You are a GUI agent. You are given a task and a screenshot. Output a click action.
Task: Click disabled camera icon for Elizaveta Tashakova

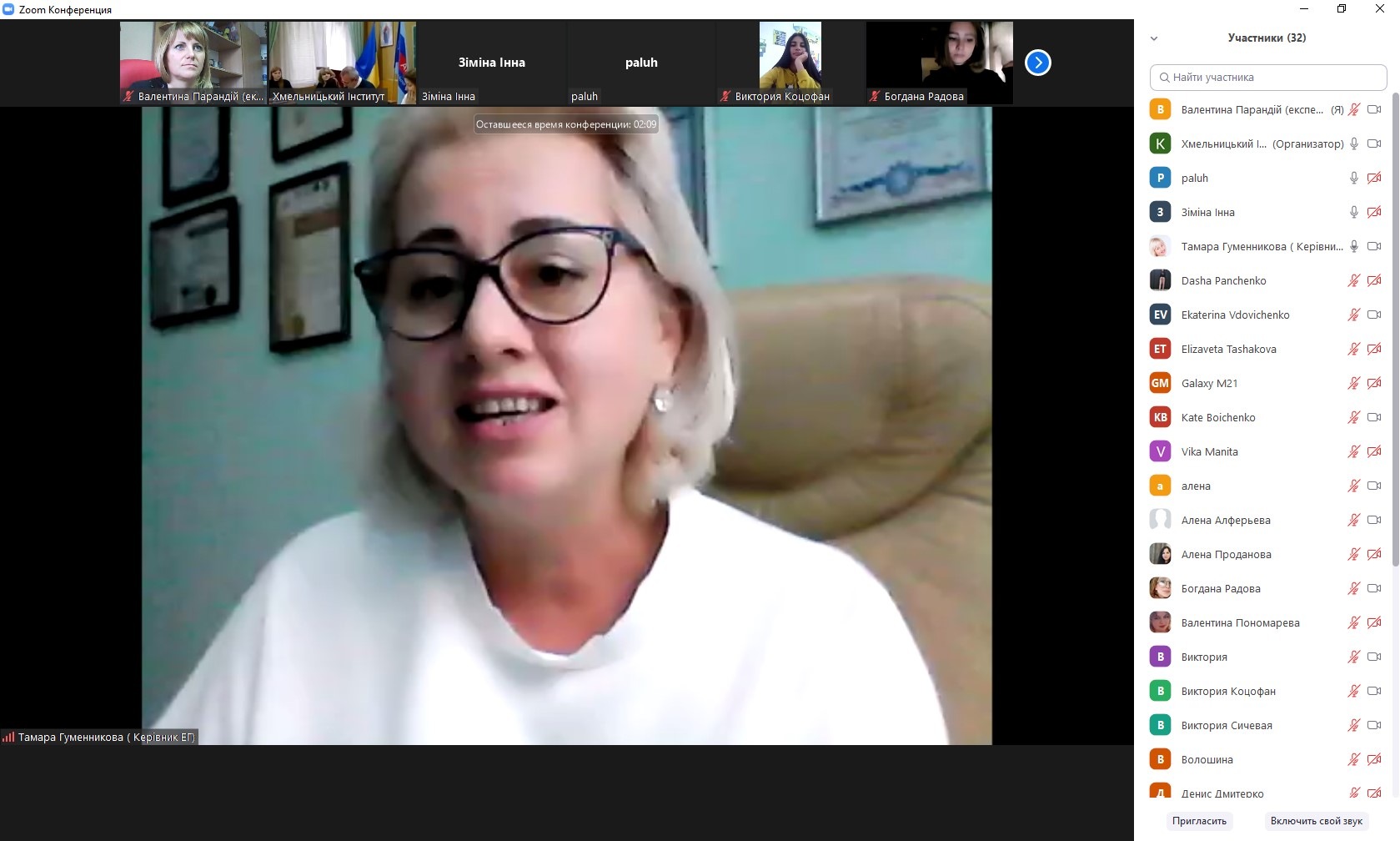pyautogui.click(x=1374, y=349)
